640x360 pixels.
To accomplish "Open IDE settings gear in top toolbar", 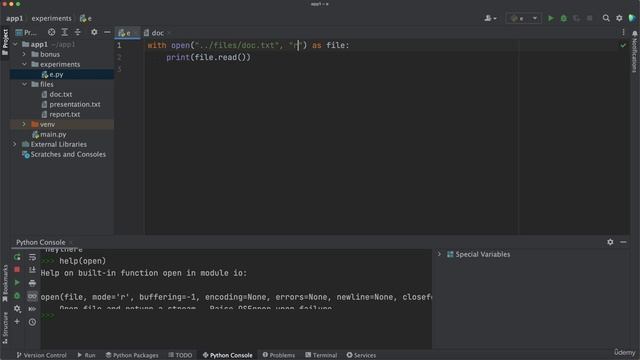I will pyautogui.click(x=619, y=18).
